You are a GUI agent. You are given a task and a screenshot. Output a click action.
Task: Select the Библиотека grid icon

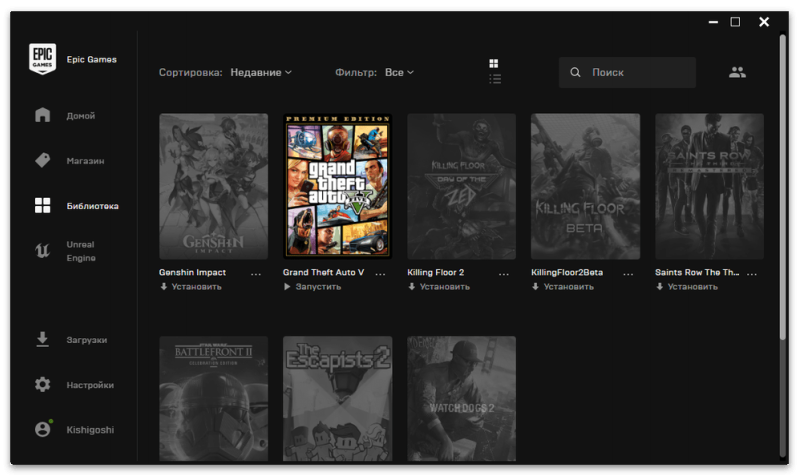42,206
